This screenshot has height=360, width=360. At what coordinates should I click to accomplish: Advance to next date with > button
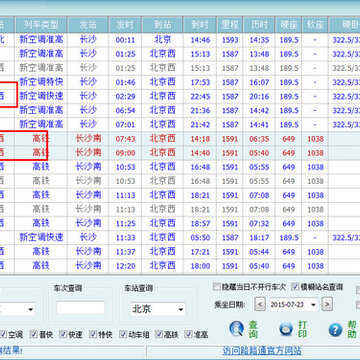[327, 304]
